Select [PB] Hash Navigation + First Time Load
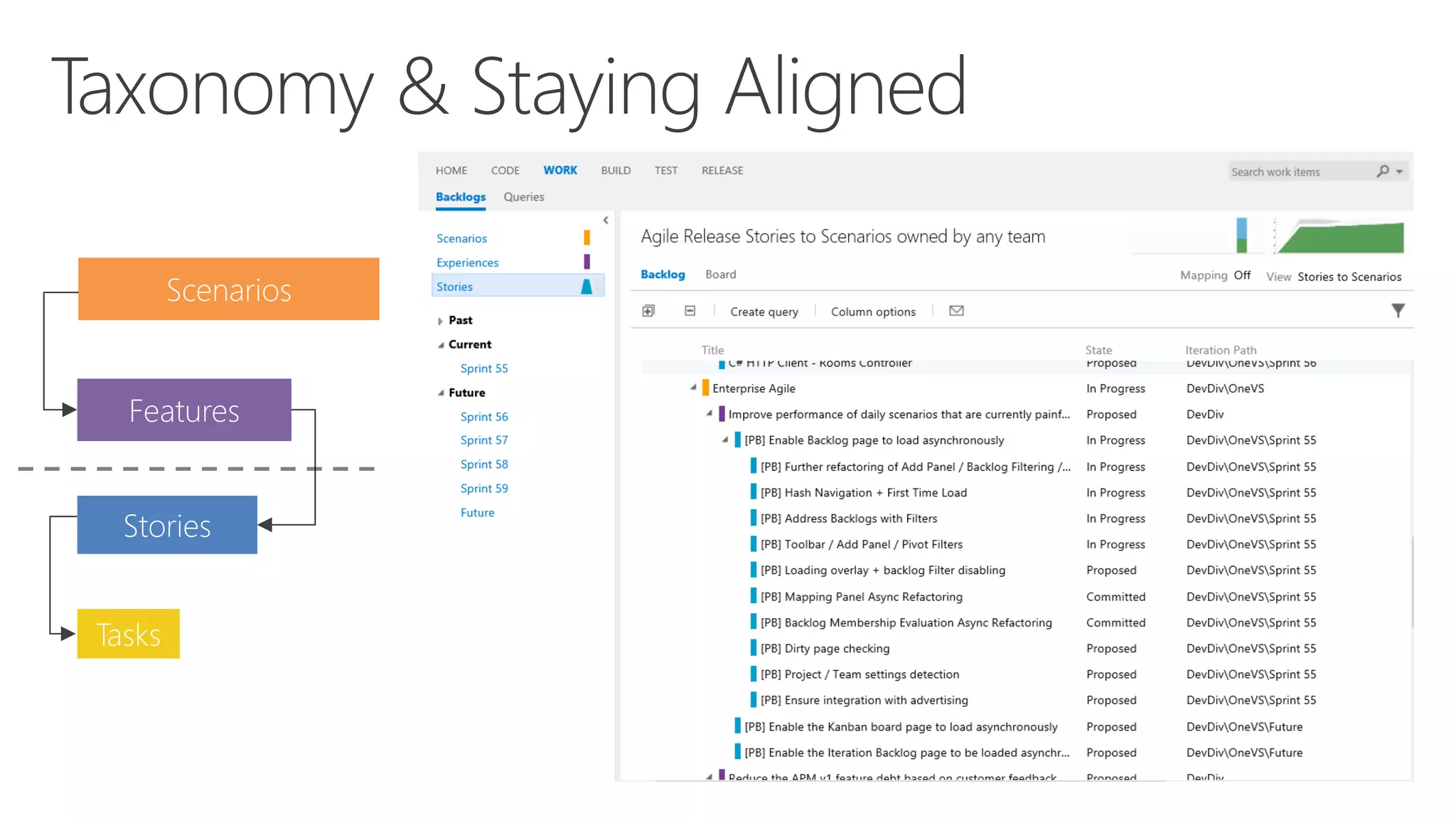Image resolution: width=1456 pixels, height=818 pixels. tap(864, 492)
